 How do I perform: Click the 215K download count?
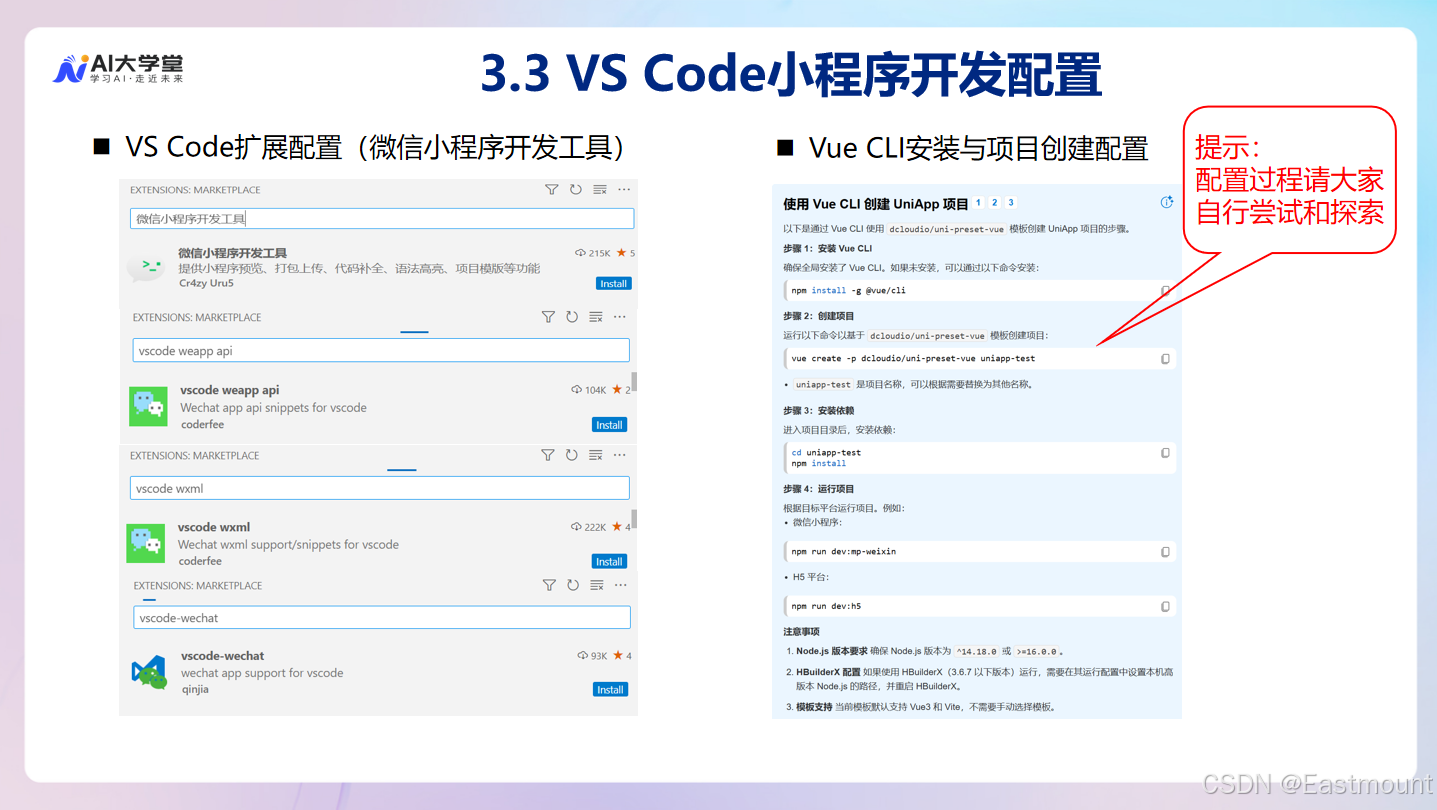tap(593, 253)
